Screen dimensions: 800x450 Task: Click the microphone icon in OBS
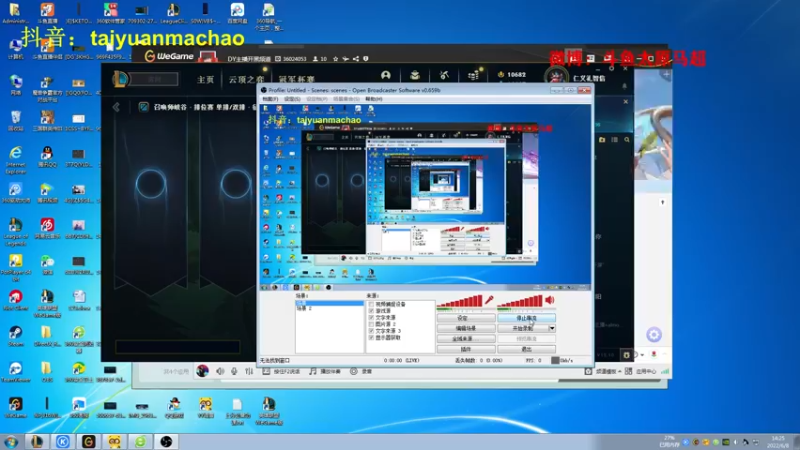pyautogui.click(x=489, y=300)
